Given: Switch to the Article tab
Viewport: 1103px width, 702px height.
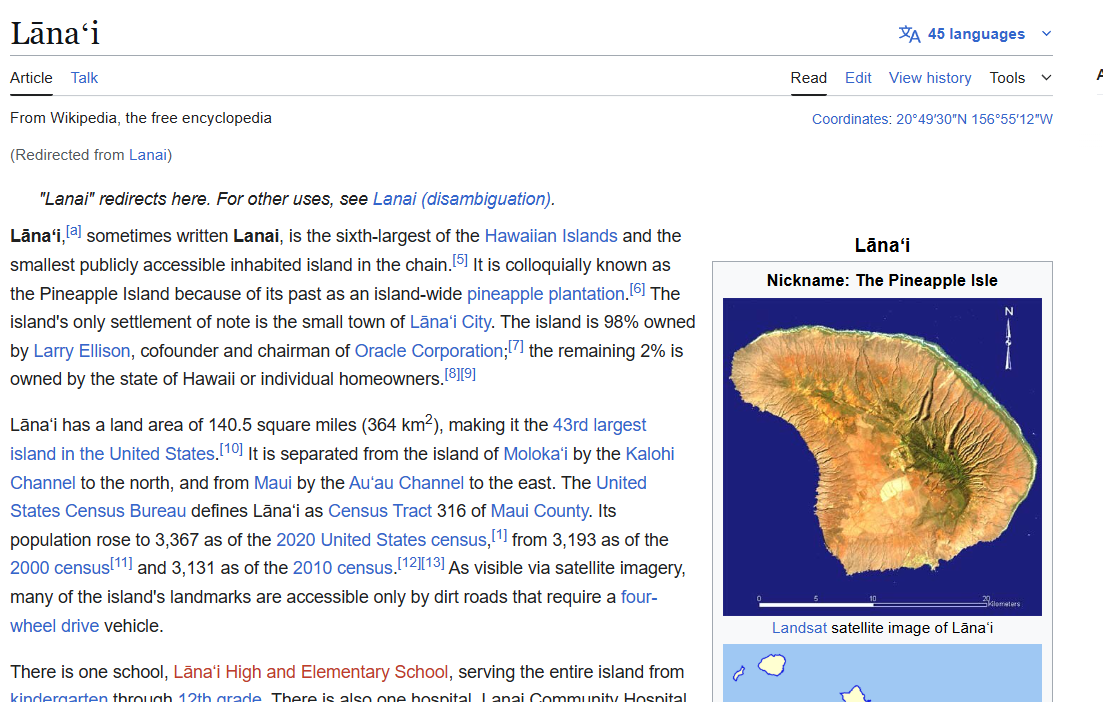Looking at the screenshot, I should point(31,78).
